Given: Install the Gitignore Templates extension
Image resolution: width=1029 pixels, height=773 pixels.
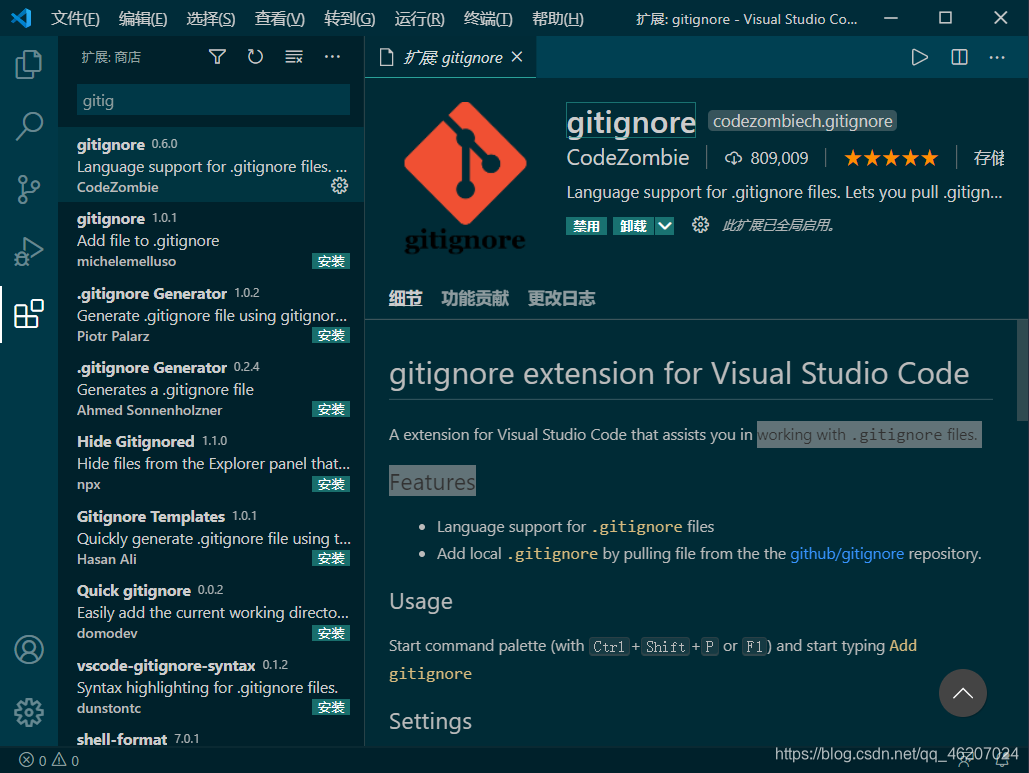Looking at the screenshot, I should tap(331, 558).
